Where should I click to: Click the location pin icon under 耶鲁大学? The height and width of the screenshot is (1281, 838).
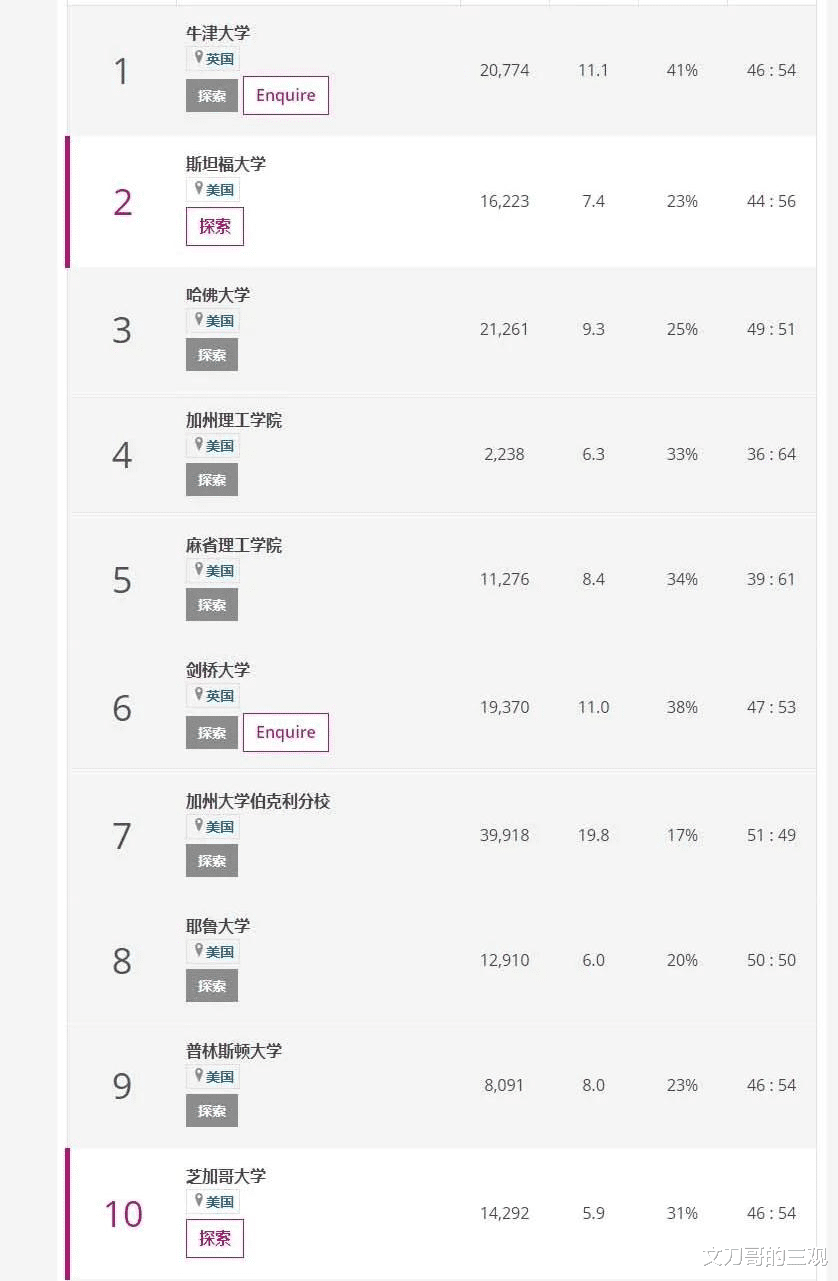click(199, 951)
